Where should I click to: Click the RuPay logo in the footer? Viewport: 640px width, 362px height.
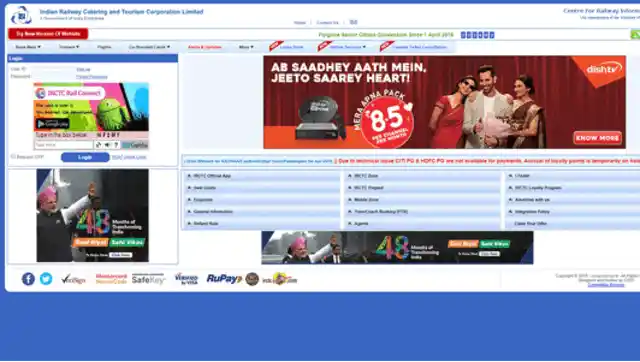[224, 279]
